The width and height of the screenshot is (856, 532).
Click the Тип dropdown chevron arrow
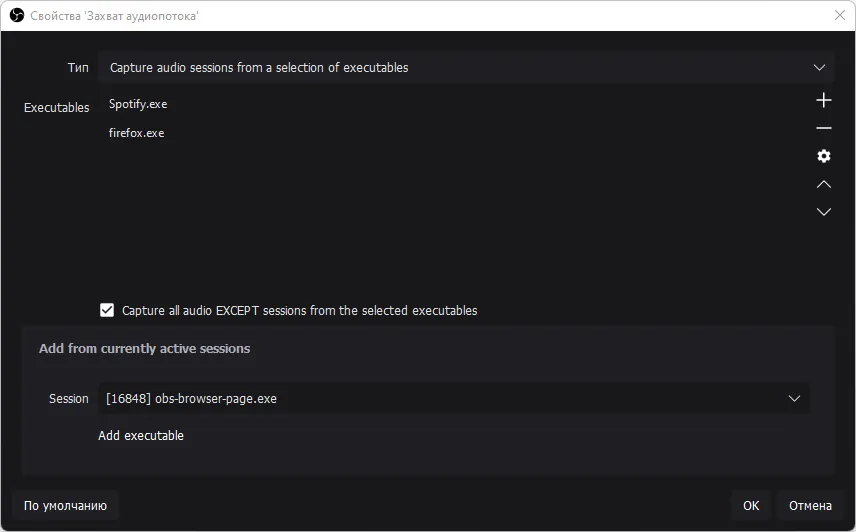pos(819,68)
